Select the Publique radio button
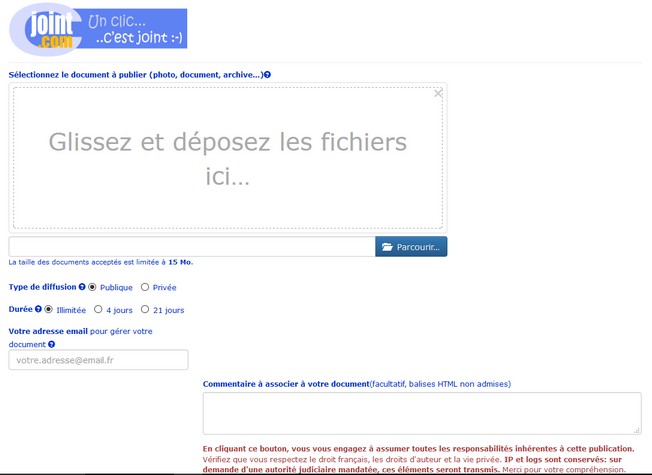Image resolution: width=652 pixels, height=475 pixels. point(92,287)
